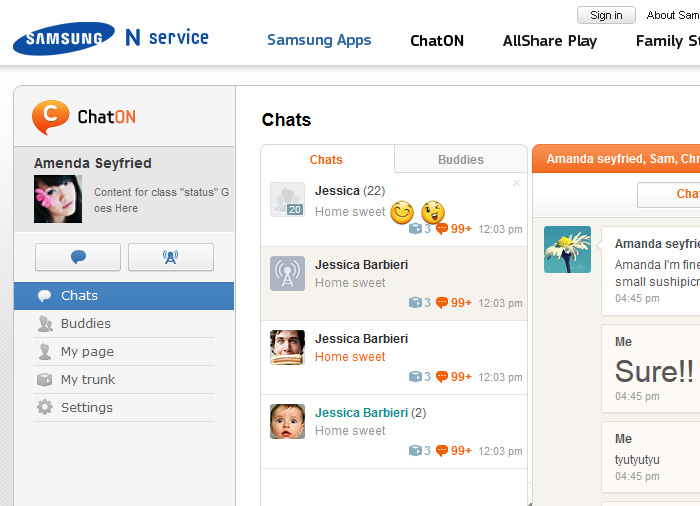Click the orange Chat button in conversation panel
This screenshot has height=506, width=700.
[x=668, y=195]
